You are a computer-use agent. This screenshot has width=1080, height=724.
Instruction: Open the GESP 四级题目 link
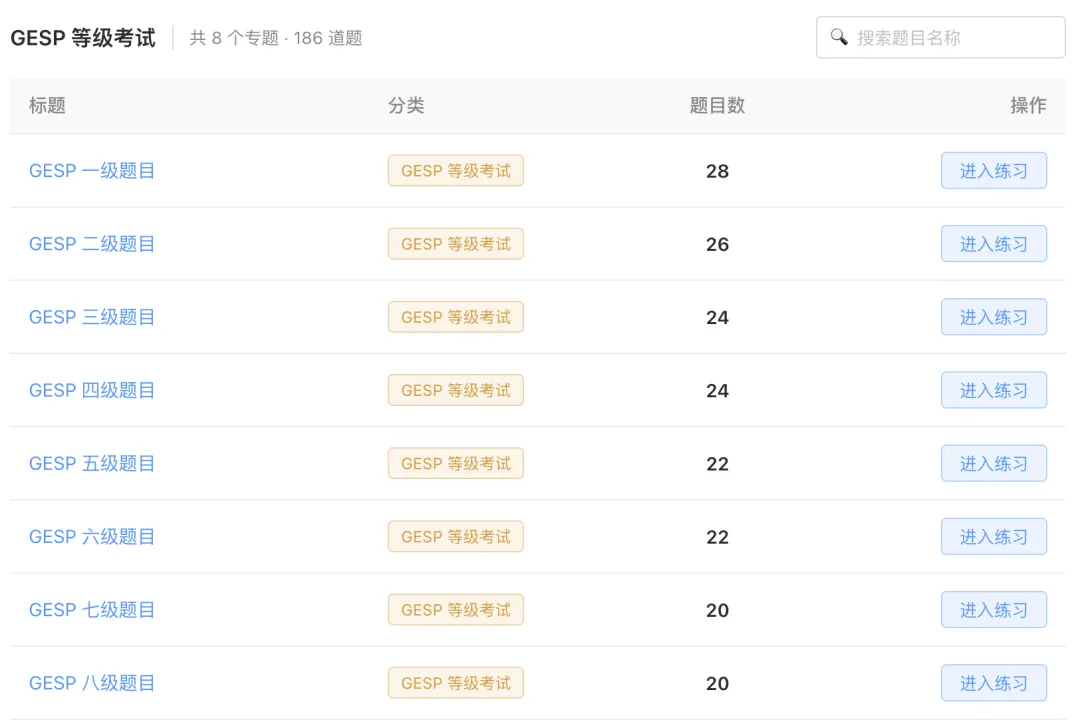[x=92, y=390]
